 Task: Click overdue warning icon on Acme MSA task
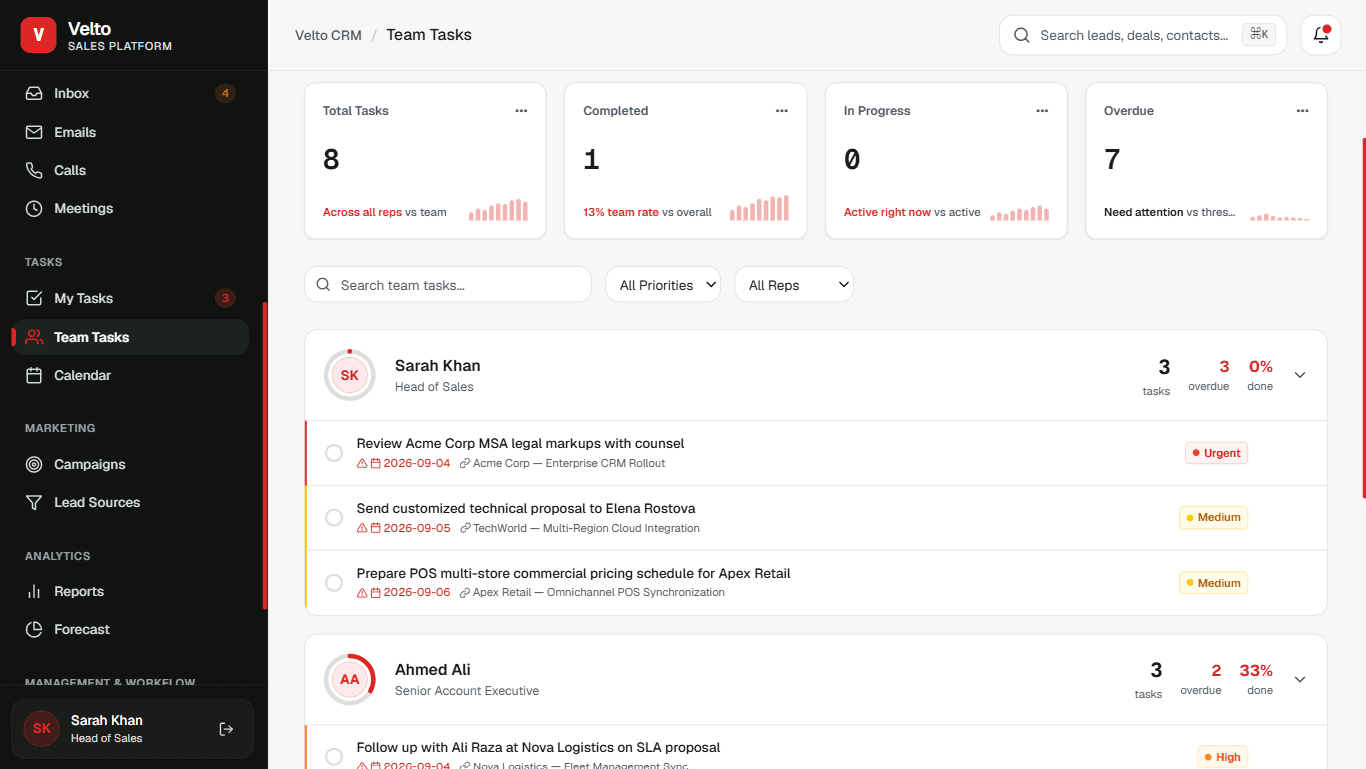click(x=362, y=464)
